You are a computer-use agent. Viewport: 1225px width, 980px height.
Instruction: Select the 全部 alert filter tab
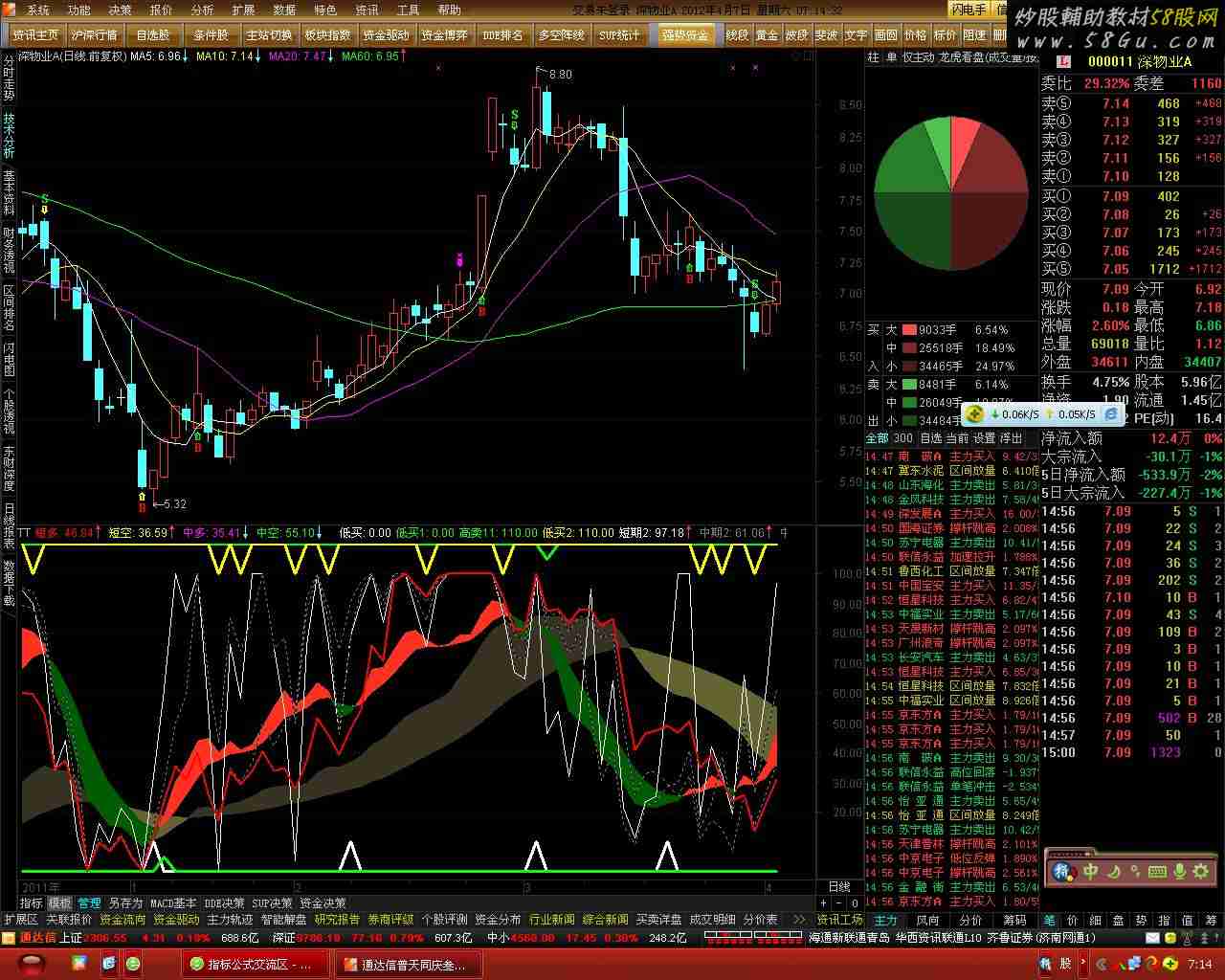click(x=877, y=438)
